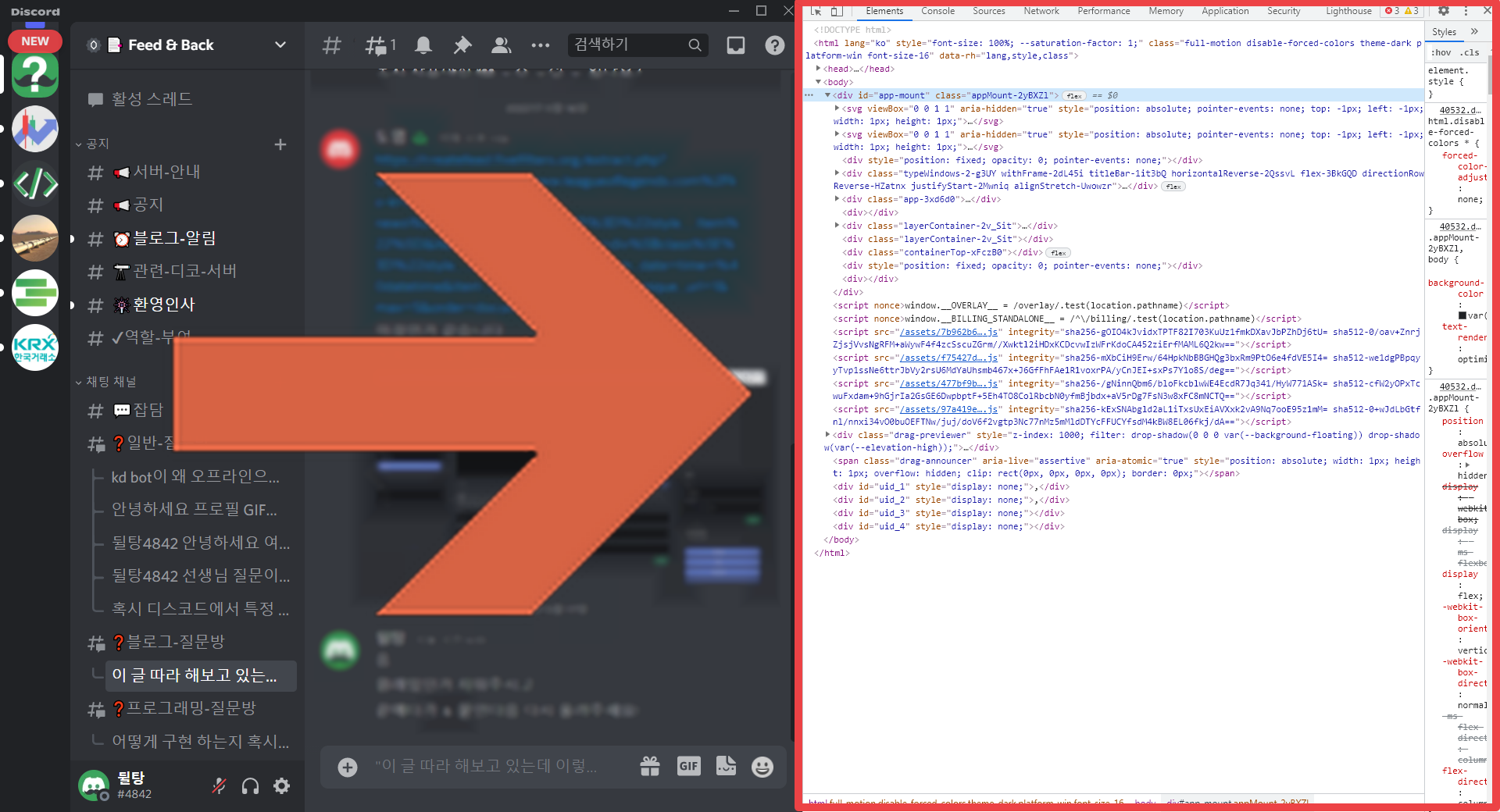
Task: Open the green stripes server icon
Action: [x=35, y=293]
